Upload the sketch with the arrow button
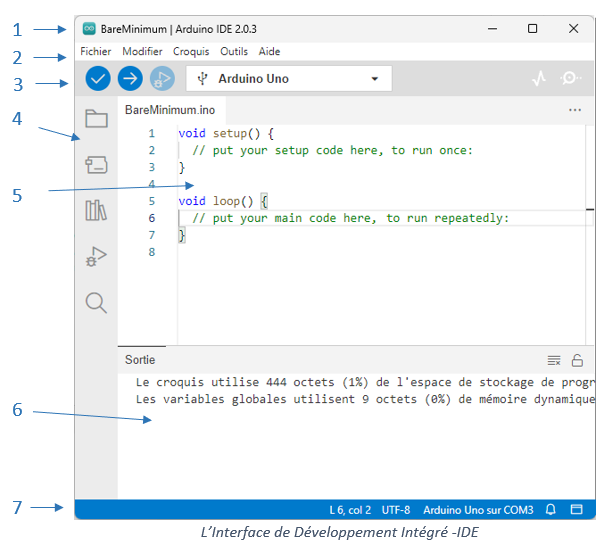The width and height of the screenshot is (604, 544). tap(130, 79)
